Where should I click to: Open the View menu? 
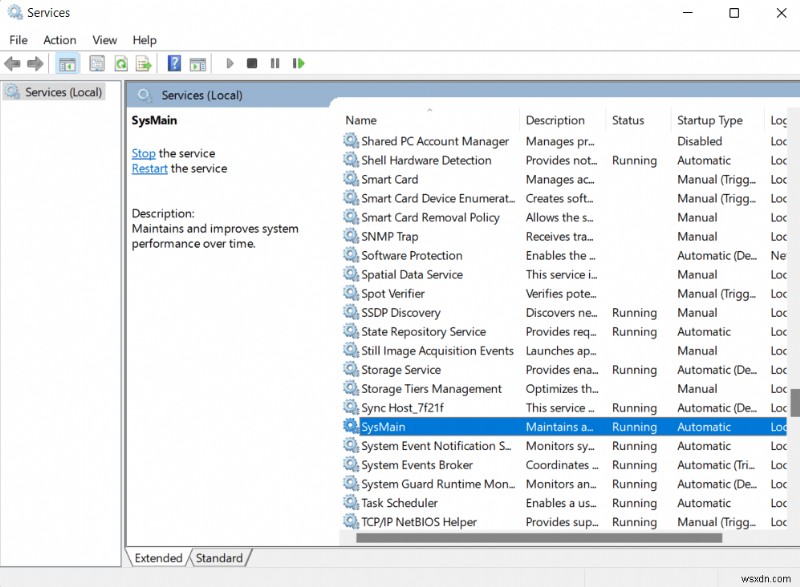click(x=104, y=40)
